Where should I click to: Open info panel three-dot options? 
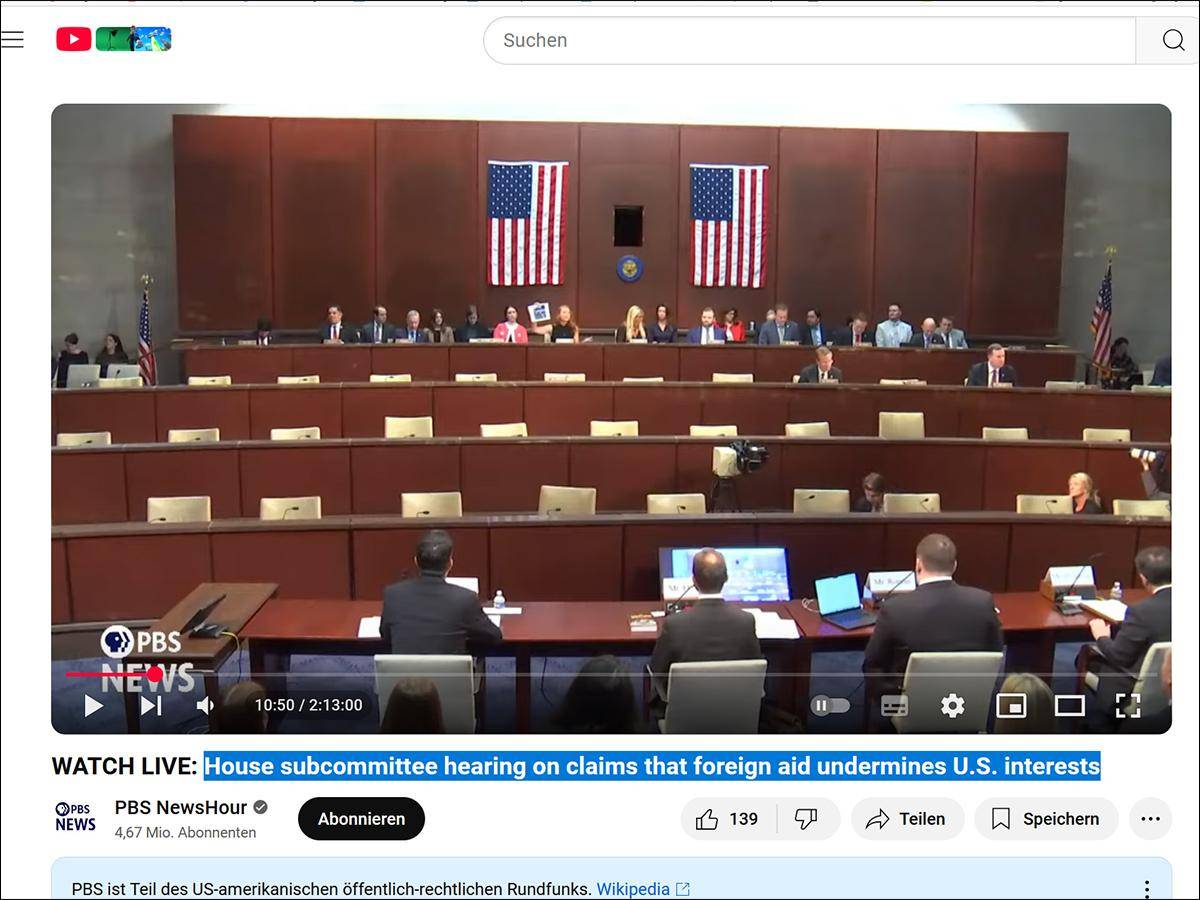[1147, 889]
